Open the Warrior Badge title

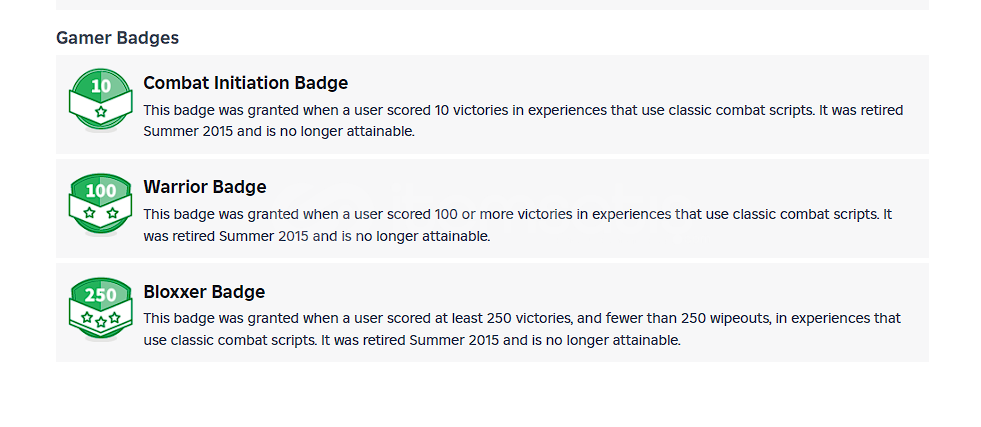pos(204,187)
